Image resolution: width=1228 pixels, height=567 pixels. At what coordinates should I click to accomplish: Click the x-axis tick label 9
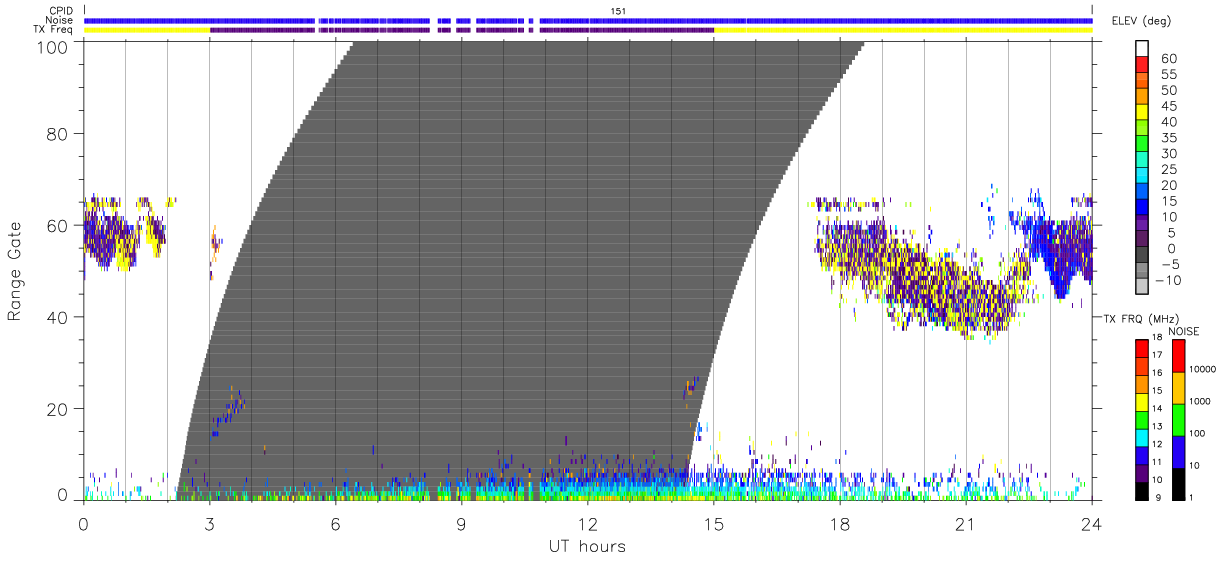(461, 523)
